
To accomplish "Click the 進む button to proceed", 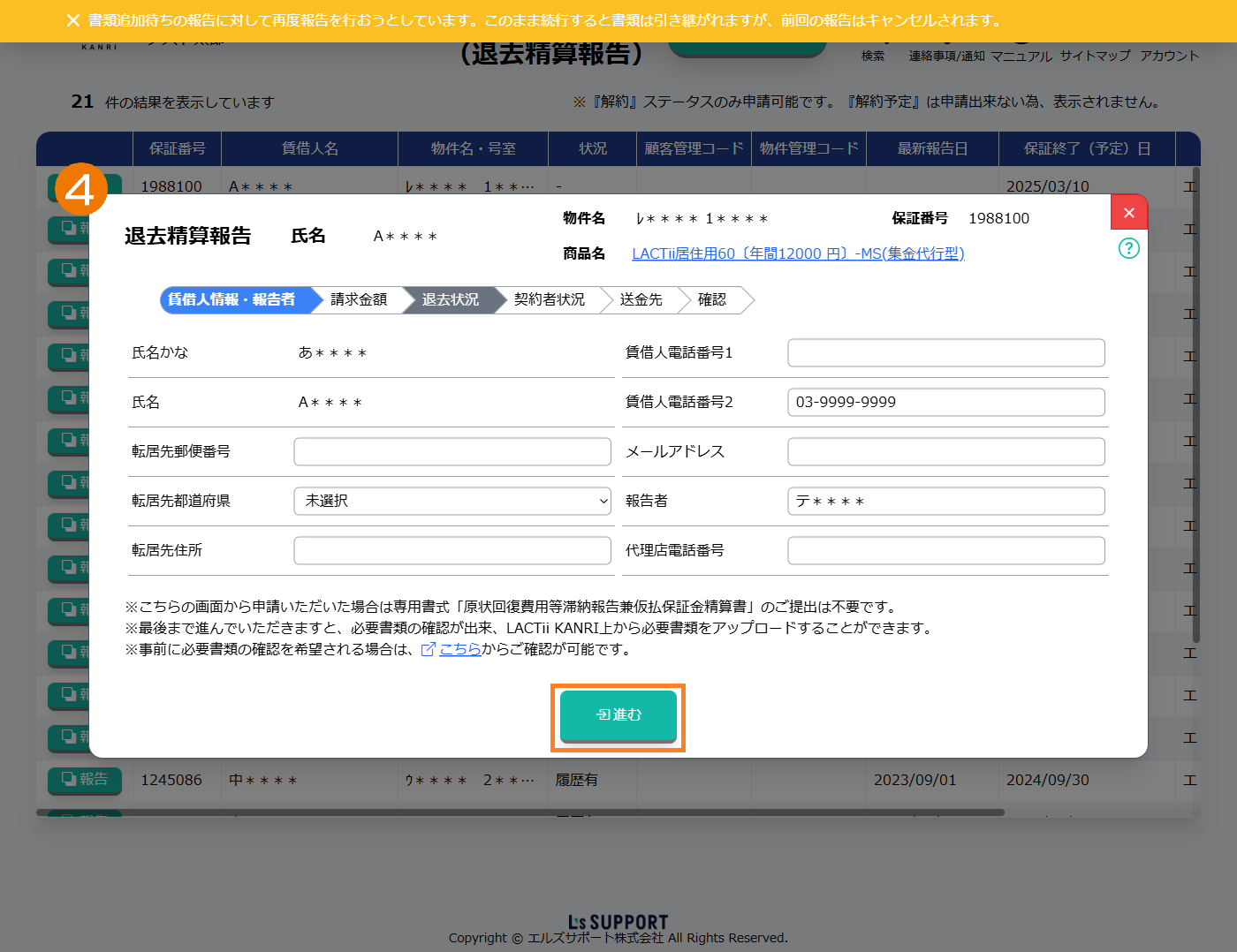I will click(x=618, y=715).
